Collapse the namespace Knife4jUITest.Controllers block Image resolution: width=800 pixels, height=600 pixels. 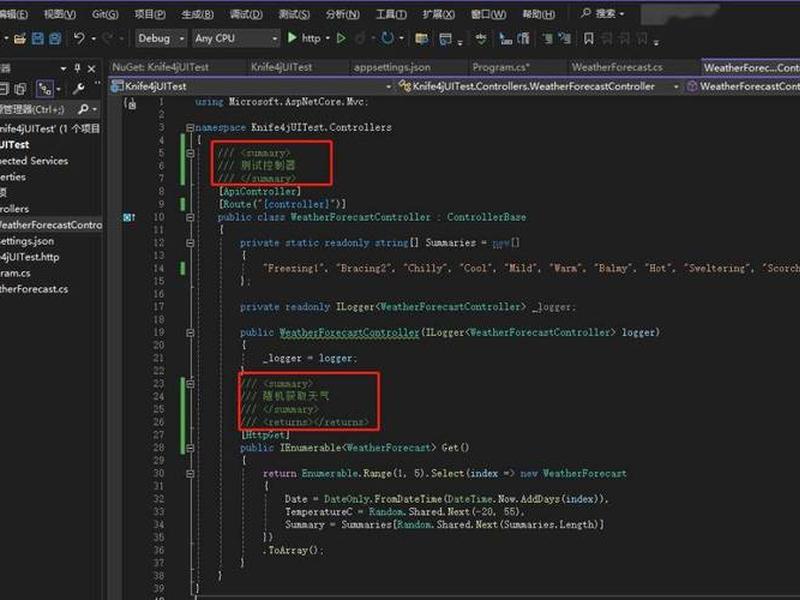[190, 128]
